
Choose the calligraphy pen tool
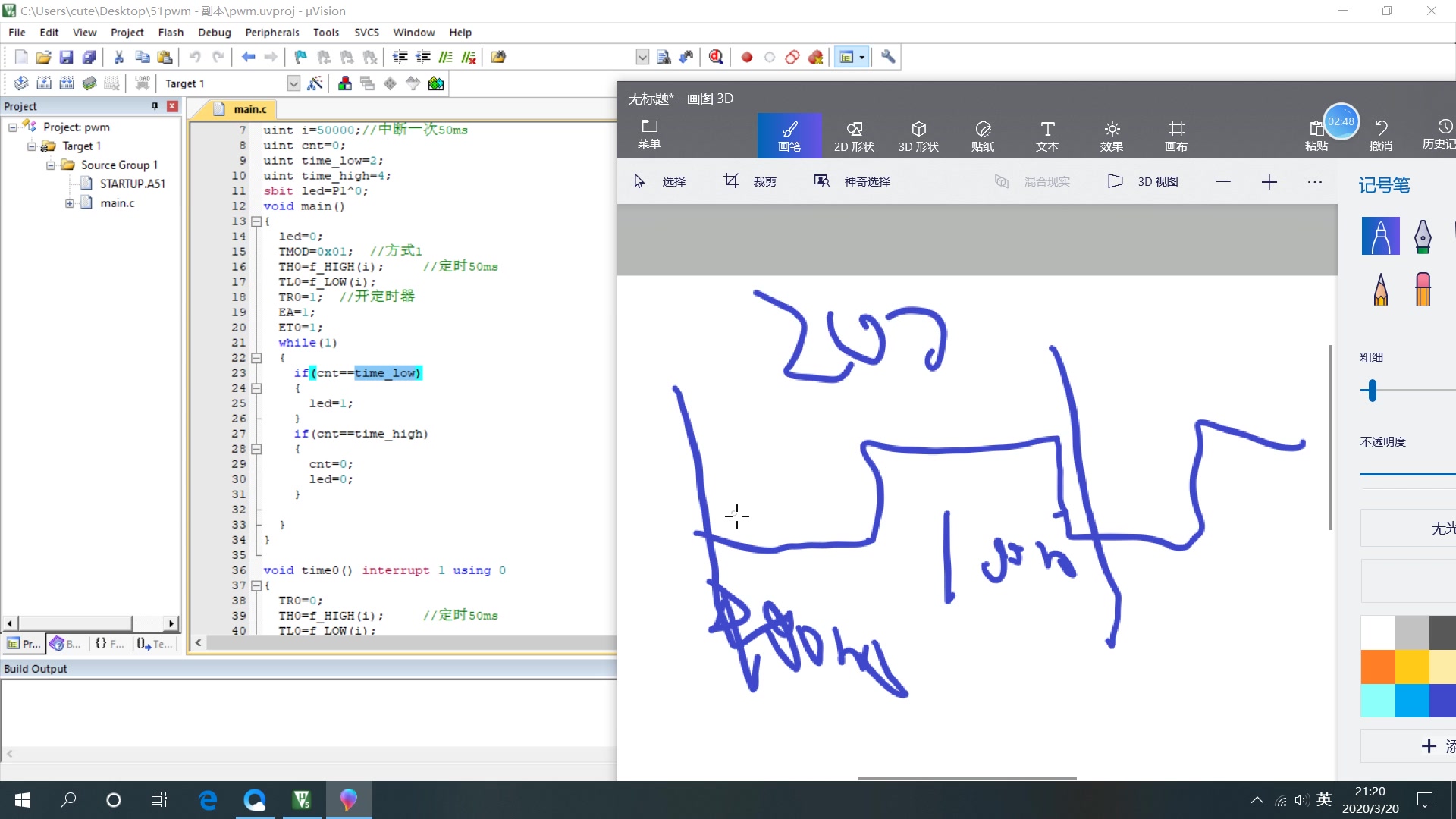coord(1423,236)
